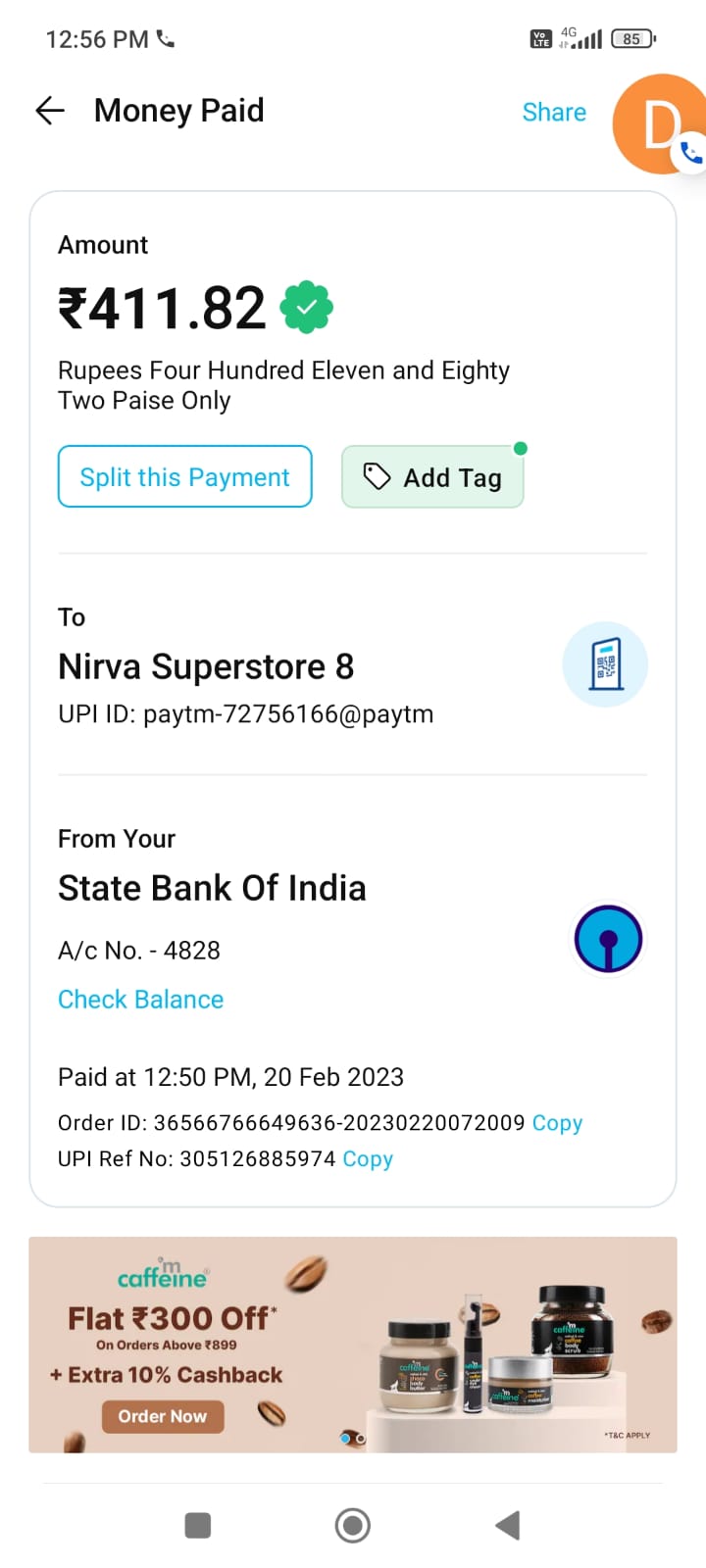Copy the UPI Ref No
706x1568 pixels.
[x=368, y=1159]
